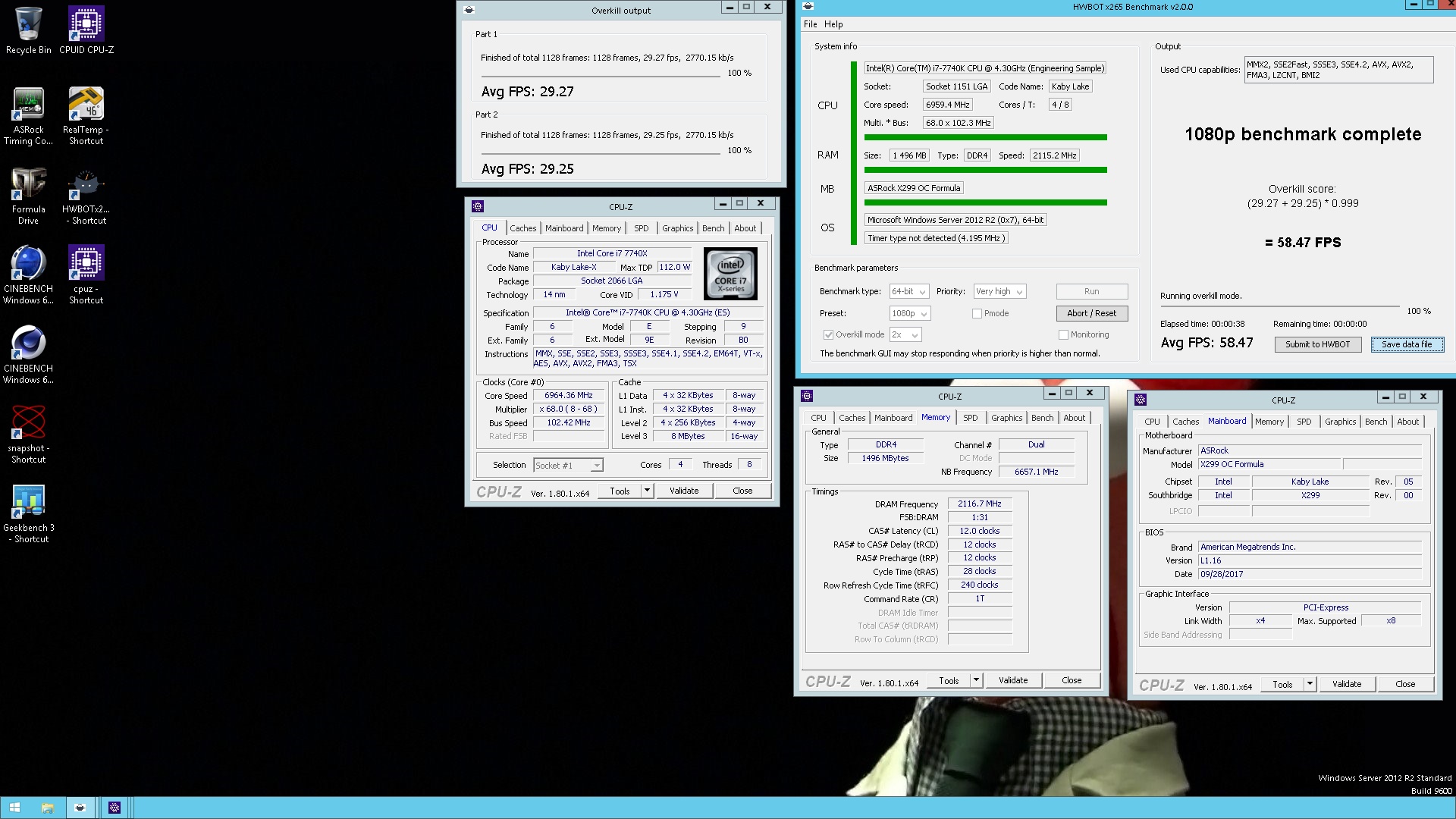
Task: Click Validate in CPU-Z CPU window
Action: pos(684,491)
